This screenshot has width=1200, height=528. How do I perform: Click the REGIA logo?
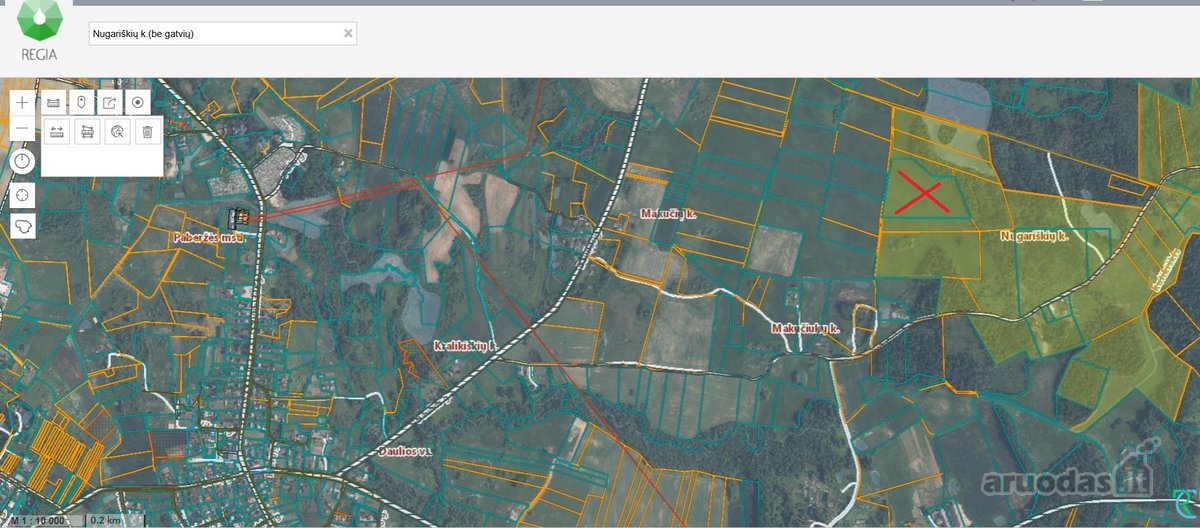tap(39, 33)
